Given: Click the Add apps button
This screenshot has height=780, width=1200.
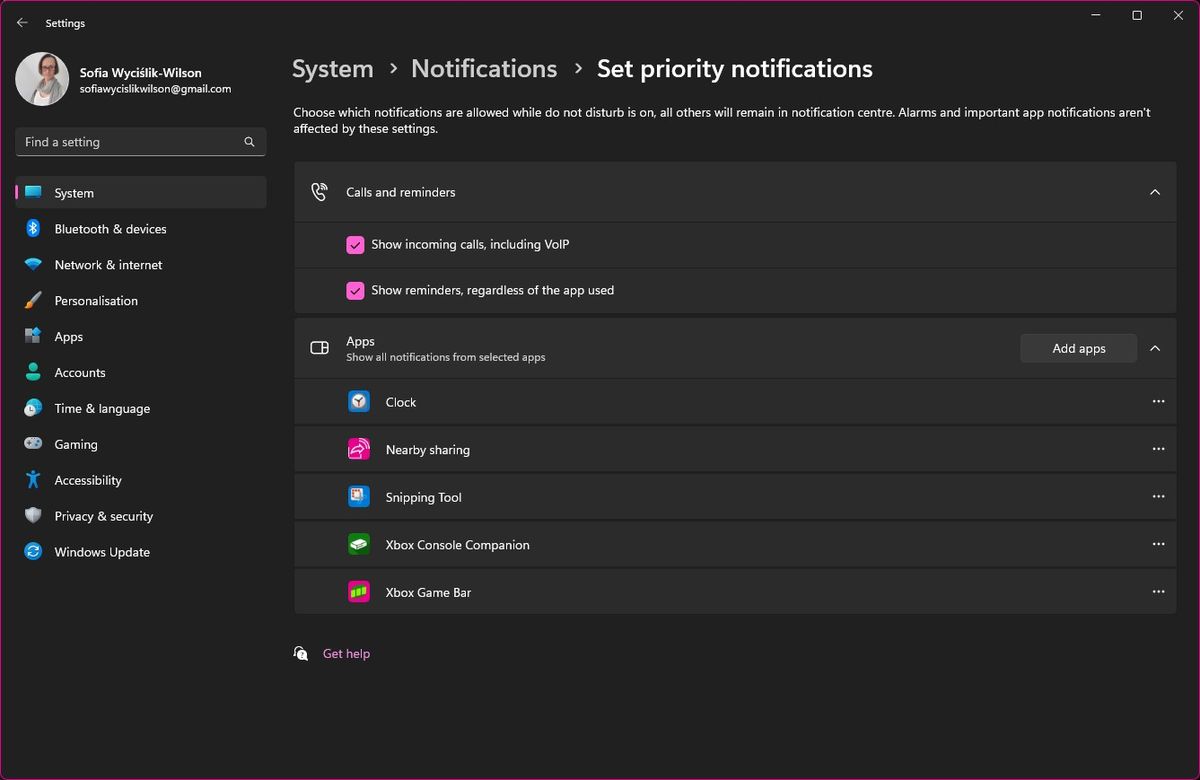Looking at the screenshot, I should (1078, 348).
